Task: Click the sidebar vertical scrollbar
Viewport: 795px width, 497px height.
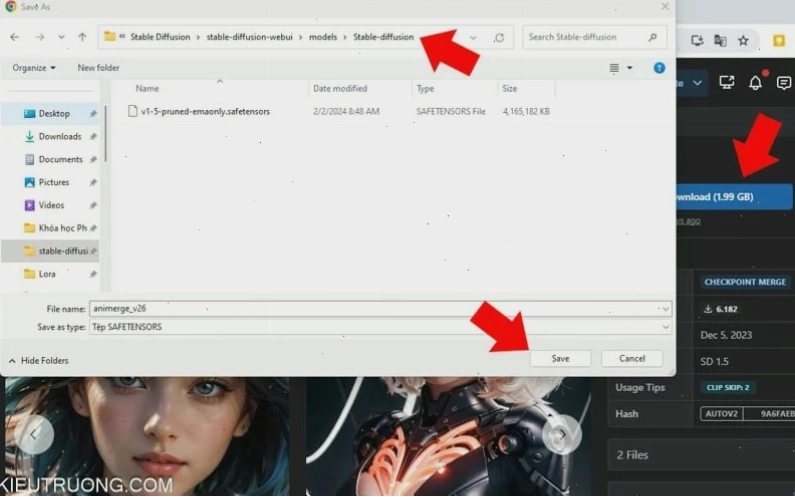Action: pyautogui.click(x=105, y=134)
